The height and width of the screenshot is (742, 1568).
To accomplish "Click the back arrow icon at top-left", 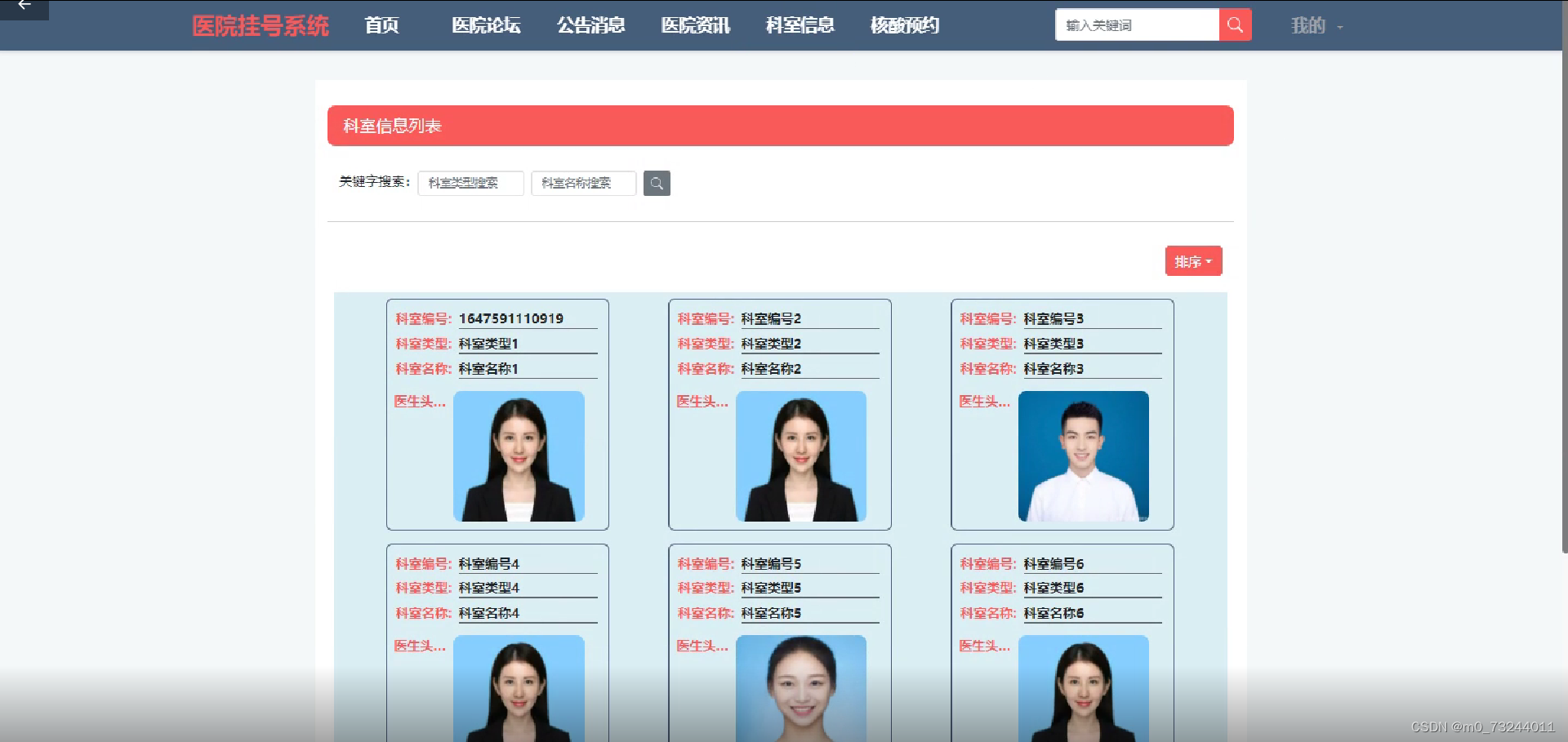I will pyautogui.click(x=24, y=6).
